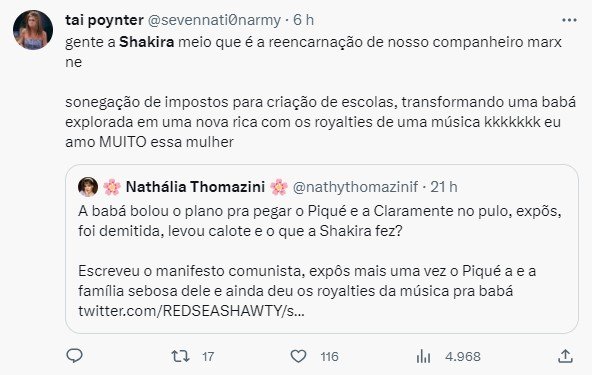The height and width of the screenshot is (375, 592).
Task: Follow the twitter.com/REDSEASHAWTY link
Action: pos(191,311)
